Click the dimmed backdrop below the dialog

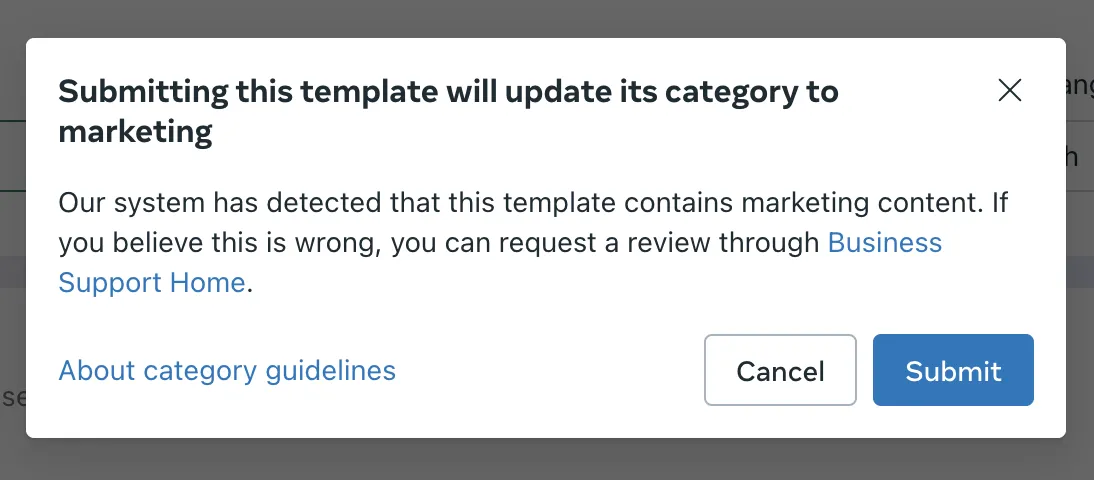tap(547, 460)
